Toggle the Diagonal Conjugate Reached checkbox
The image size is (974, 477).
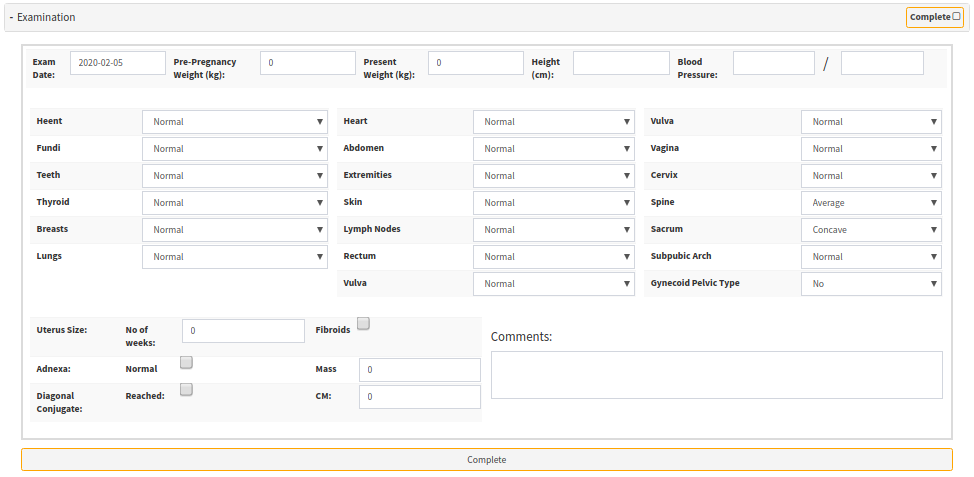[x=186, y=390]
